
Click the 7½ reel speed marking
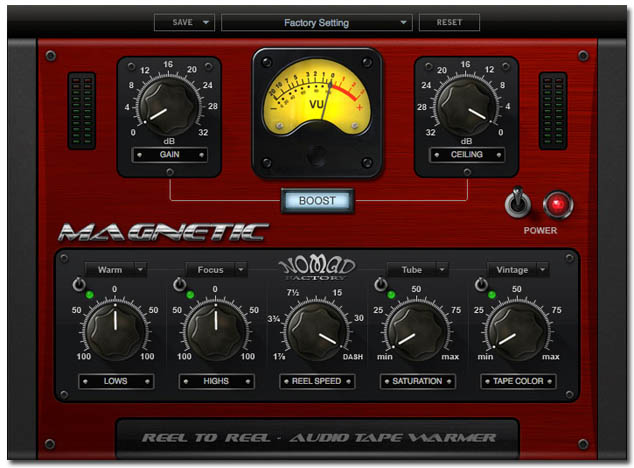click(293, 292)
